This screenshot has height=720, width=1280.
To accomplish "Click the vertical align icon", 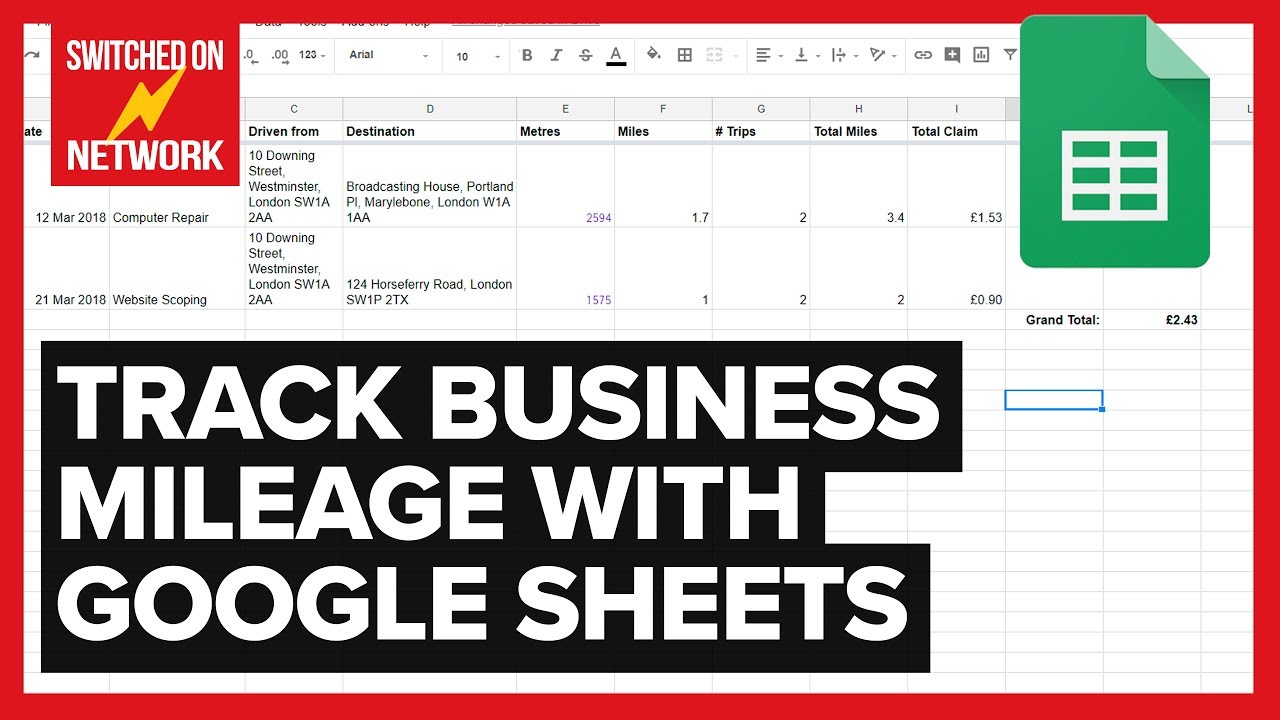I will (x=801, y=55).
